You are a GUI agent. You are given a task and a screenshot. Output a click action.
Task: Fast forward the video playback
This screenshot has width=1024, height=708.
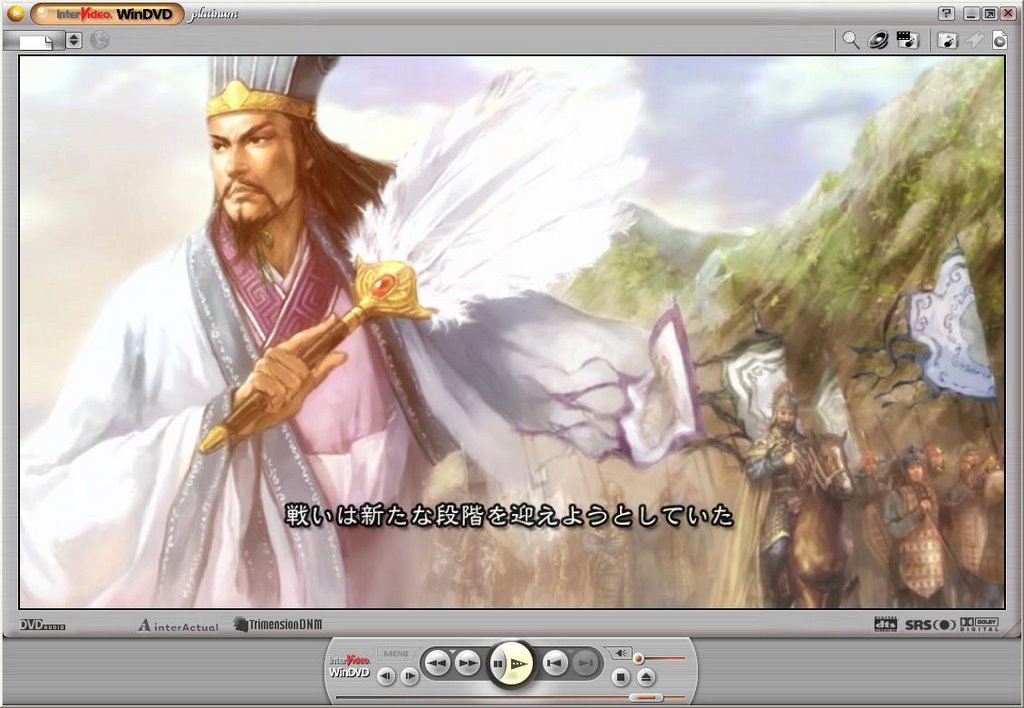click(467, 664)
